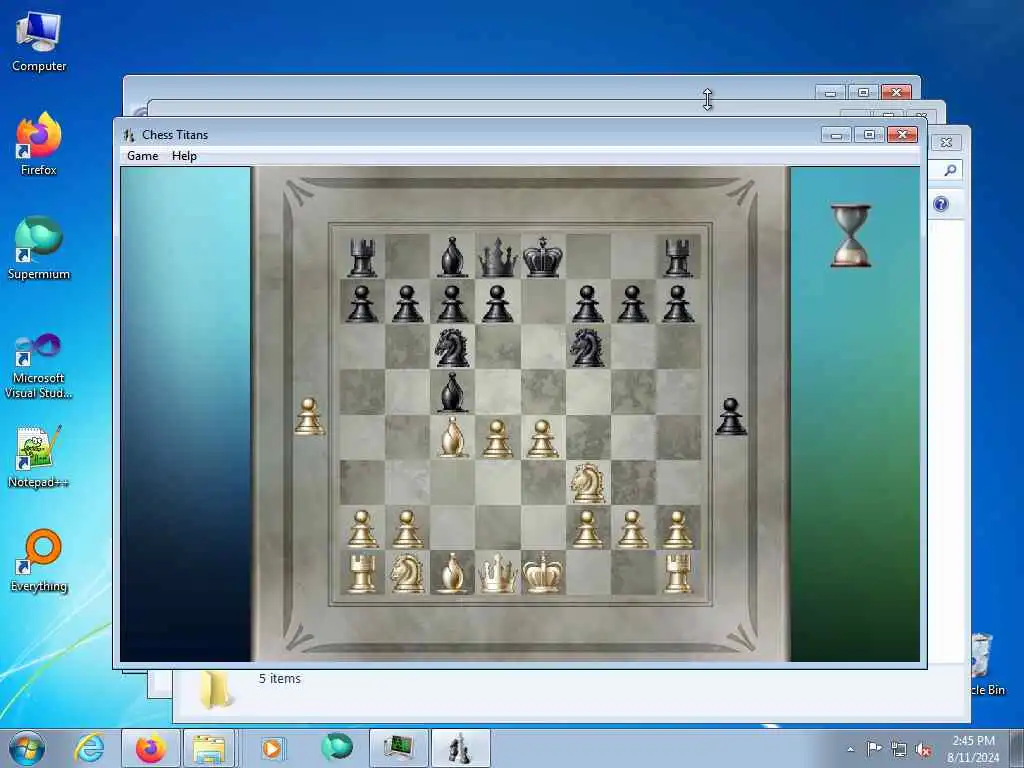Open the Supermium desktop shortcut

[x=39, y=249]
